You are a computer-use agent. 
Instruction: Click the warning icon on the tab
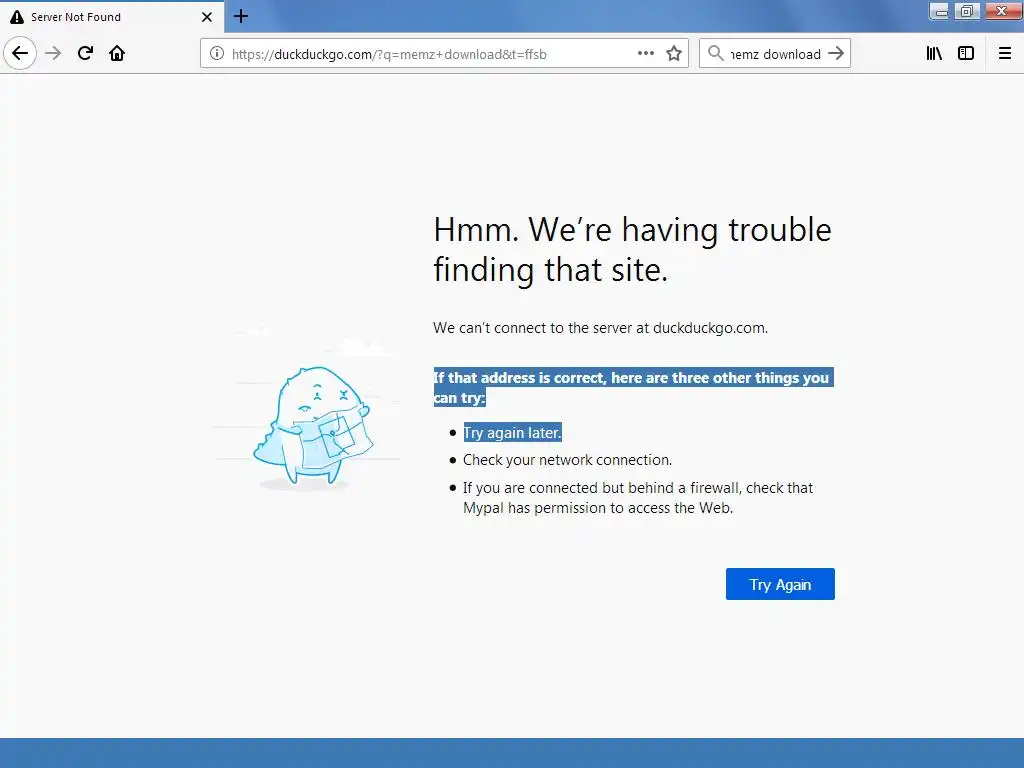point(17,17)
